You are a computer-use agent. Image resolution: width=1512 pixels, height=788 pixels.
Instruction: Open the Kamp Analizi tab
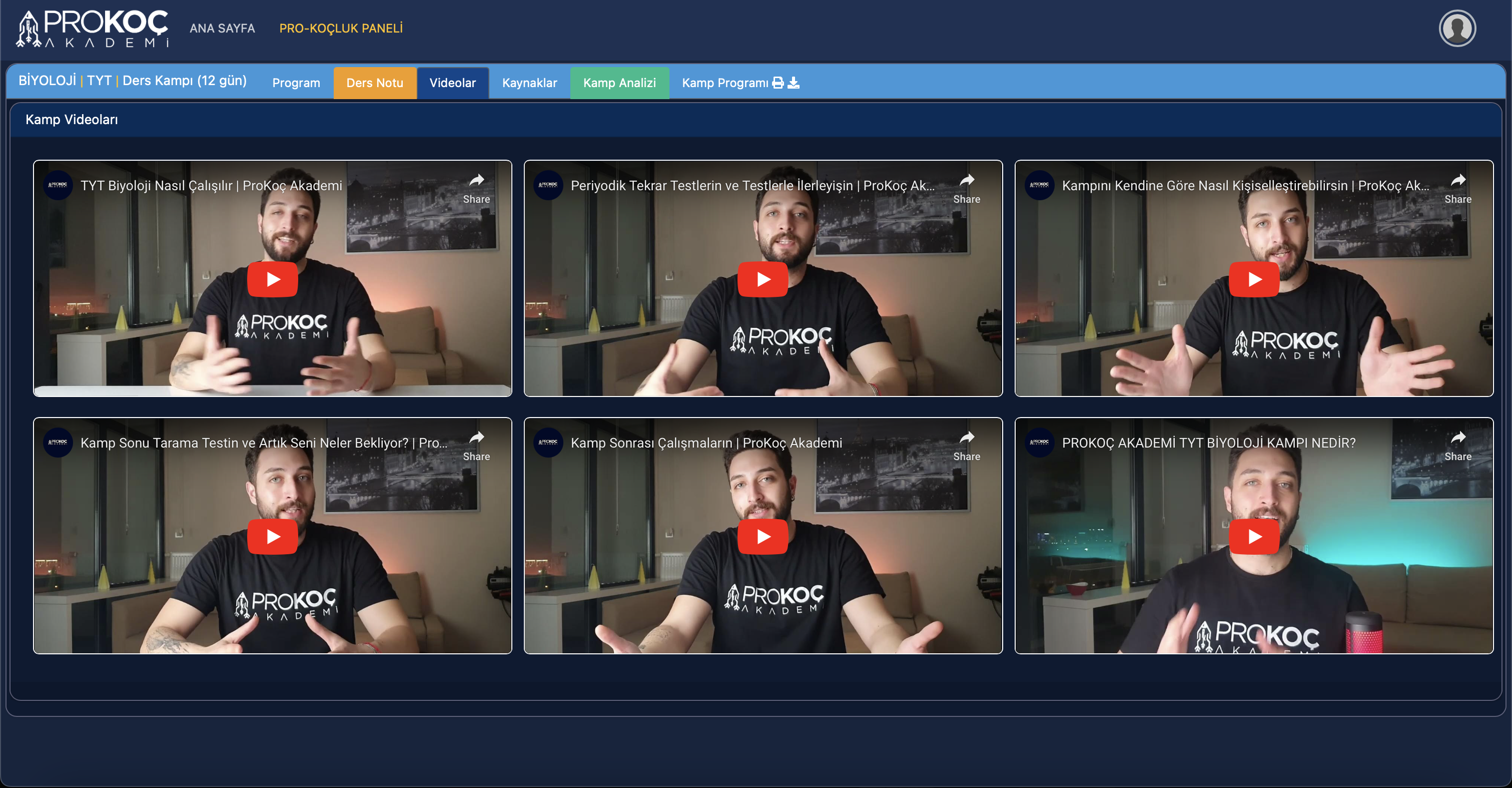(619, 83)
